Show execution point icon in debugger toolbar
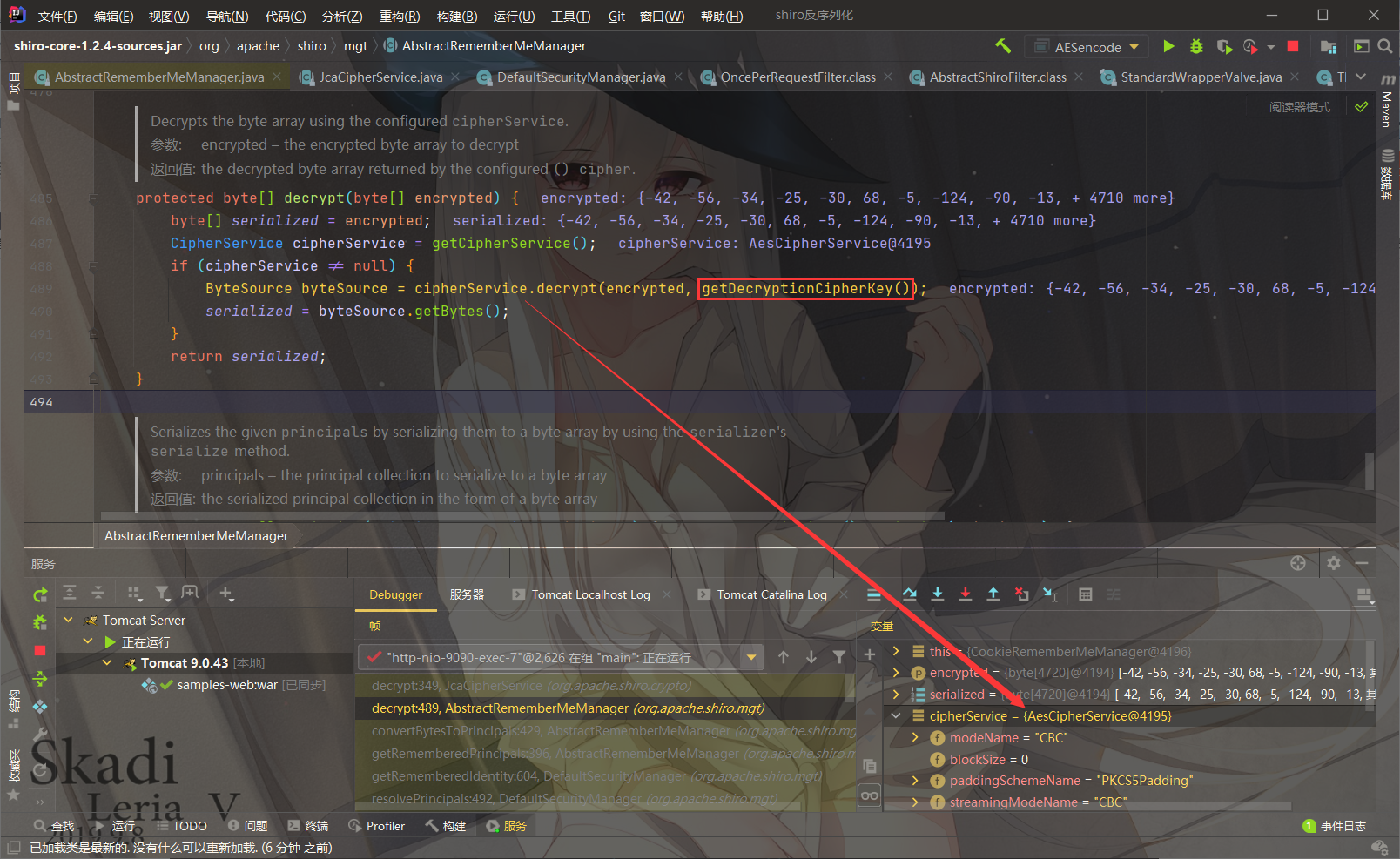Image resolution: width=1400 pixels, height=859 pixels. point(873,594)
